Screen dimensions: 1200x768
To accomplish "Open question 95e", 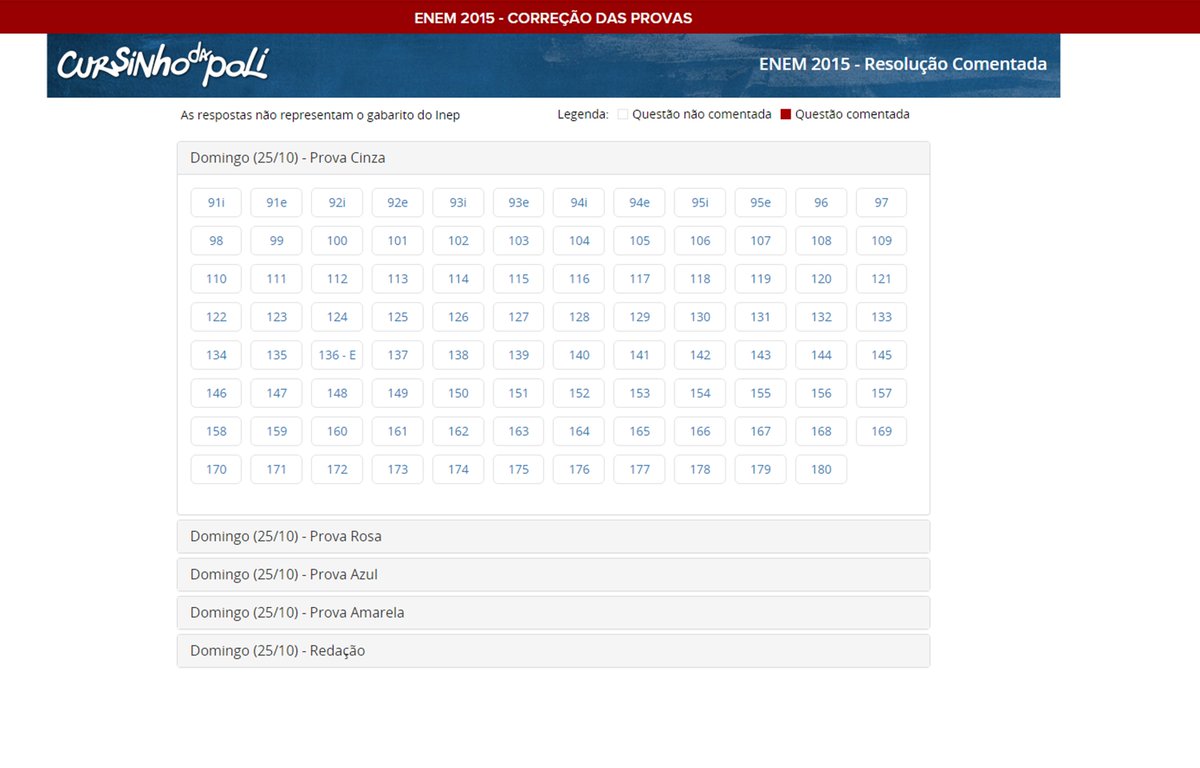I will [761, 202].
